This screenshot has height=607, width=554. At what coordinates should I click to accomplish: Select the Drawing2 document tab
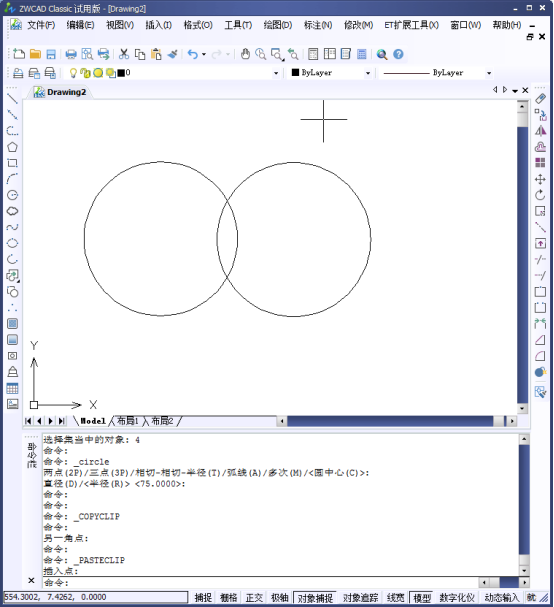(60, 92)
